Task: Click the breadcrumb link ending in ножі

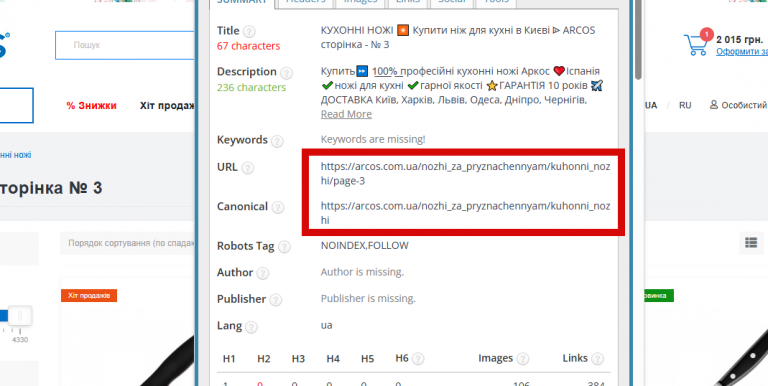Action: 15,155
